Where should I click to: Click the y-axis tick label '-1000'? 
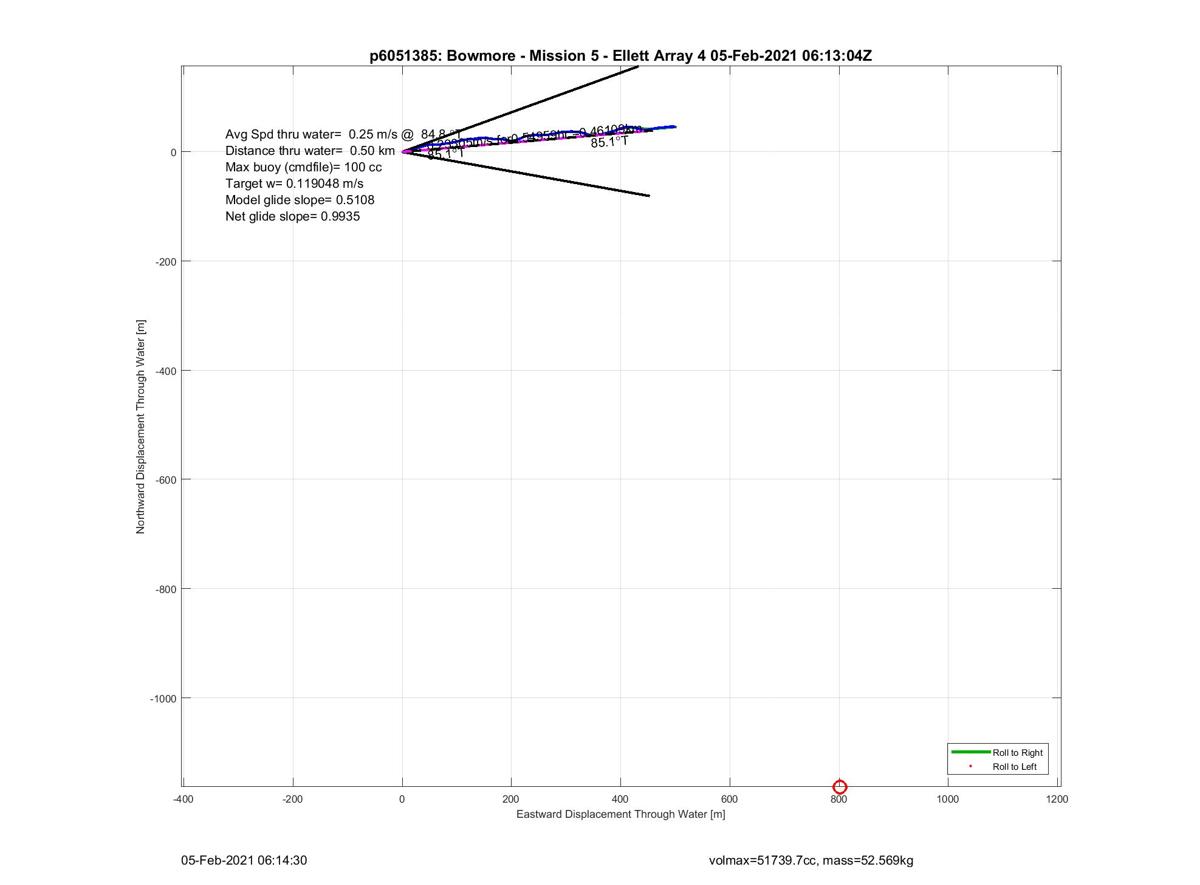pyautogui.click(x=163, y=698)
